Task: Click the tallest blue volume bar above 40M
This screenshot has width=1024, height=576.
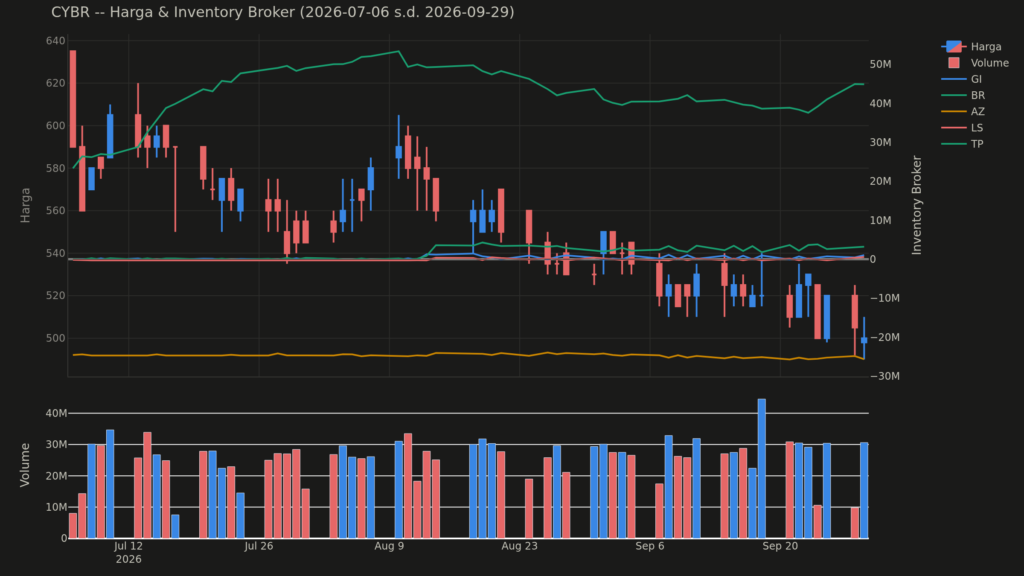Action: click(x=761, y=468)
